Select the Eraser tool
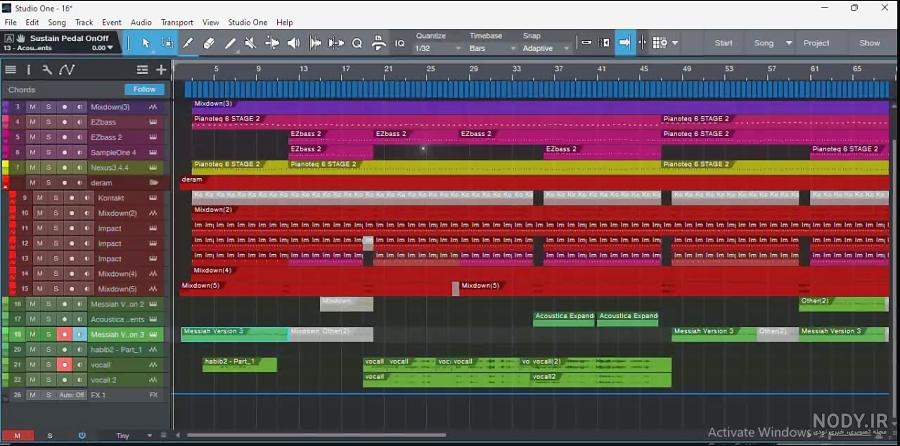Image resolution: width=900 pixels, height=446 pixels. pos(209,43)
